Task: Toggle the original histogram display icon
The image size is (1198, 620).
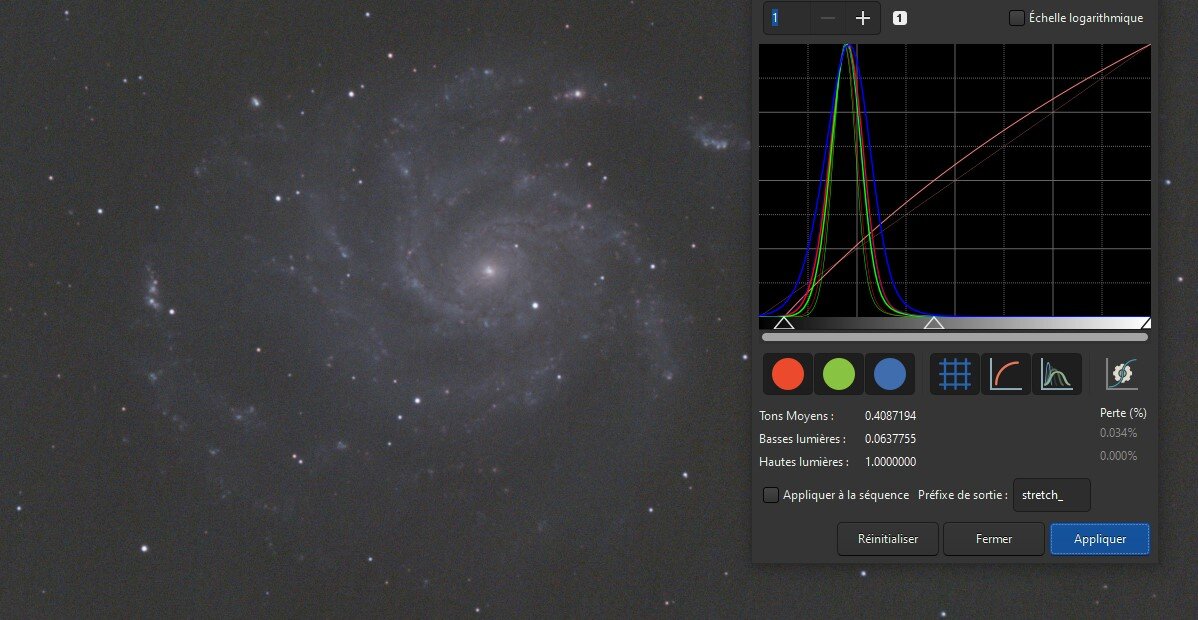Action: [1057, 375]
